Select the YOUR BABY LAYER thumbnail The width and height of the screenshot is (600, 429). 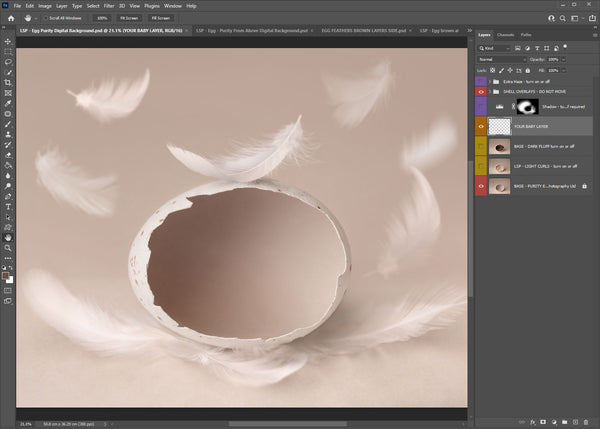500,127
